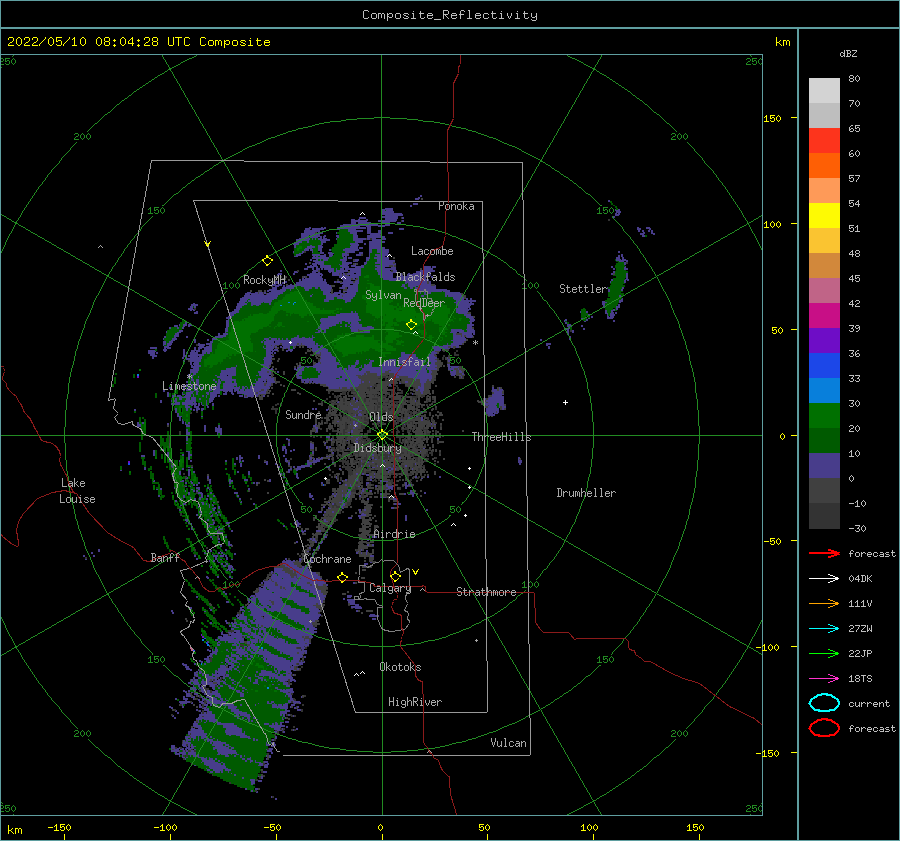Viewport: 900px width, 841px height.
Task: Select the white 04DK arrow icon
Action: coord(824,579)
